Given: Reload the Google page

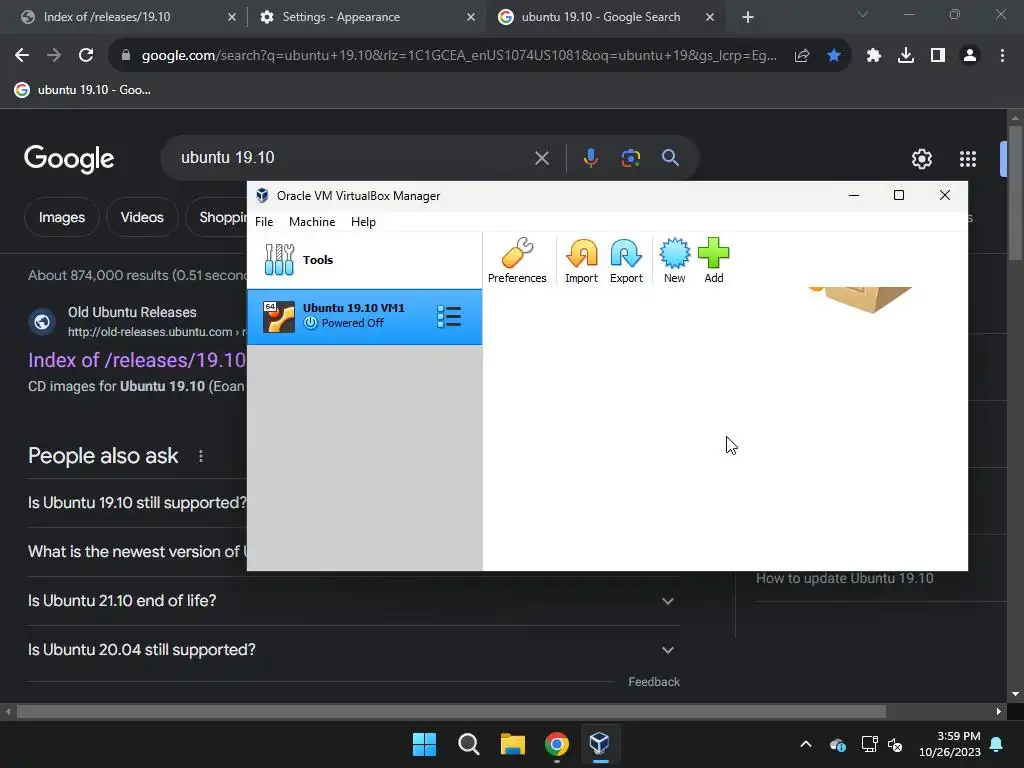Looking at the screenshot, I should (86, 56).
